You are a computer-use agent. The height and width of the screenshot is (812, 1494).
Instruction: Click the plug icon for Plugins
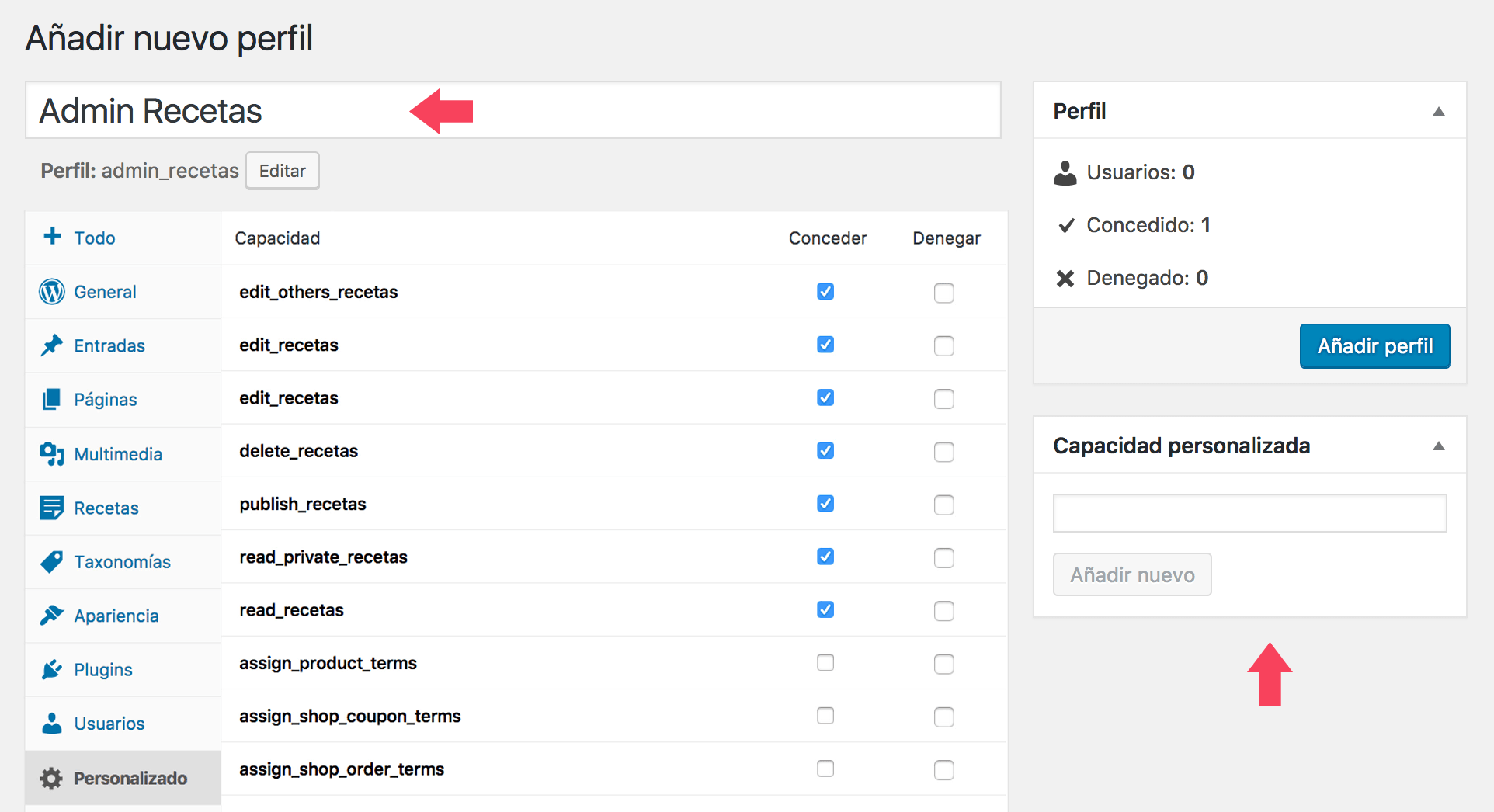click(52, 669)
